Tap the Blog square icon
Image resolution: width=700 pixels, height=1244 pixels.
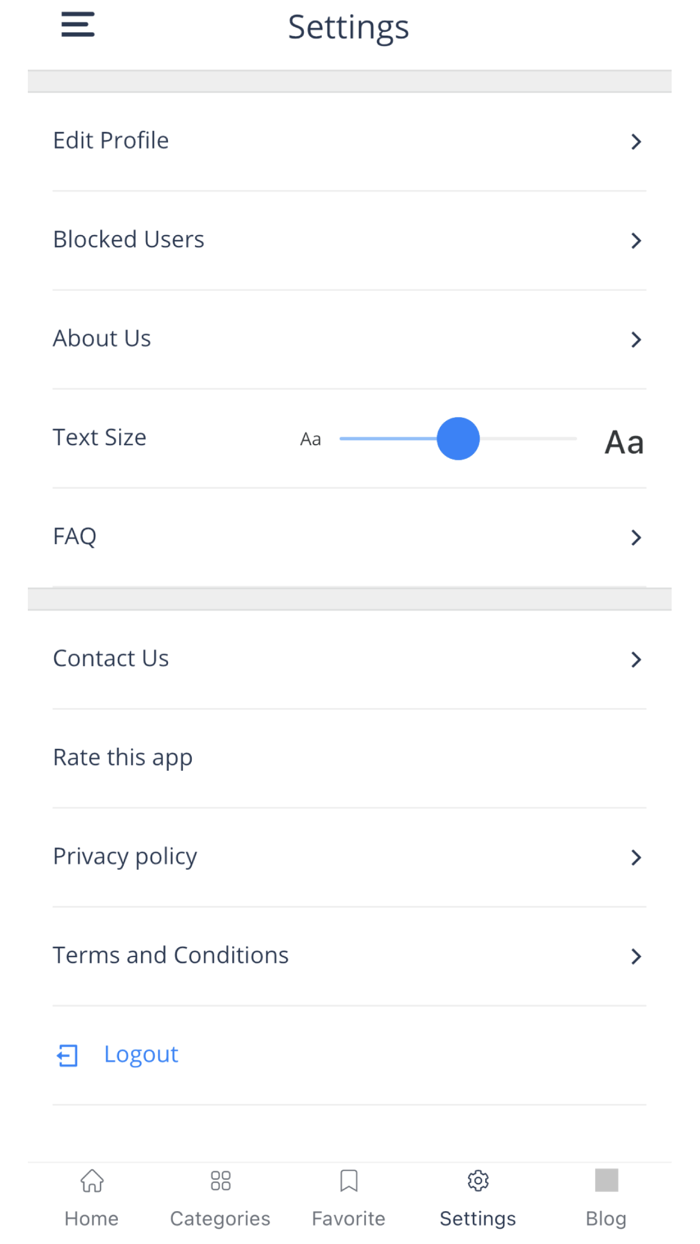(606, 1180)
